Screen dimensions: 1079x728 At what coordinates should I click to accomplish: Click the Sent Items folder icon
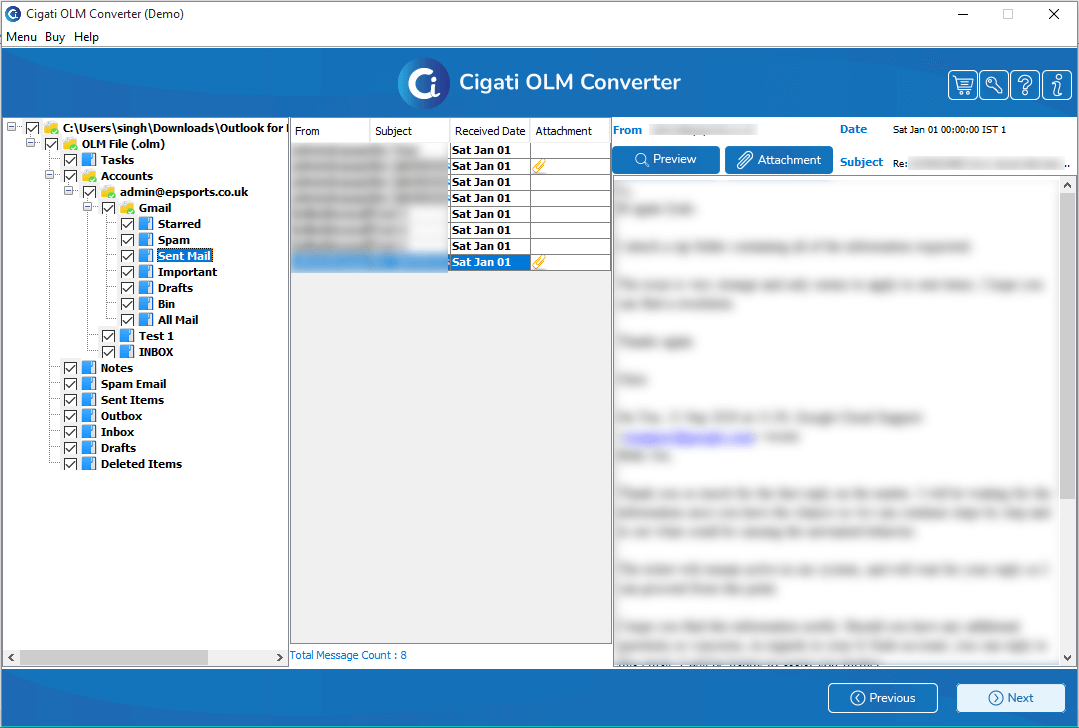click(x=89, y=400)
